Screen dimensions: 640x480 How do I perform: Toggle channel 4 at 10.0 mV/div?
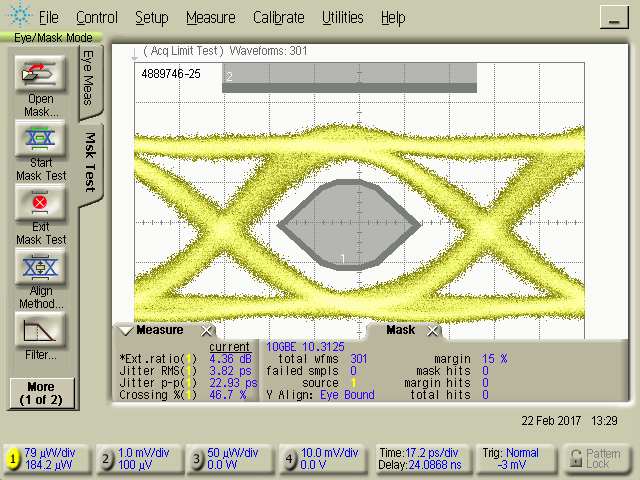(x=290, y=459)
